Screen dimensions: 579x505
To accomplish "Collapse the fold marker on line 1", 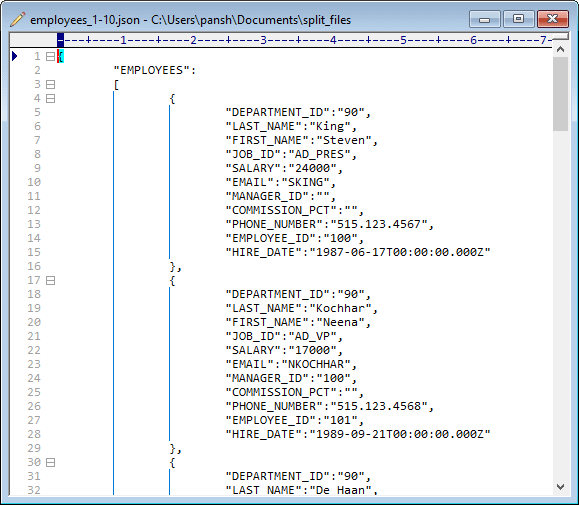I will tap(51, 56).
